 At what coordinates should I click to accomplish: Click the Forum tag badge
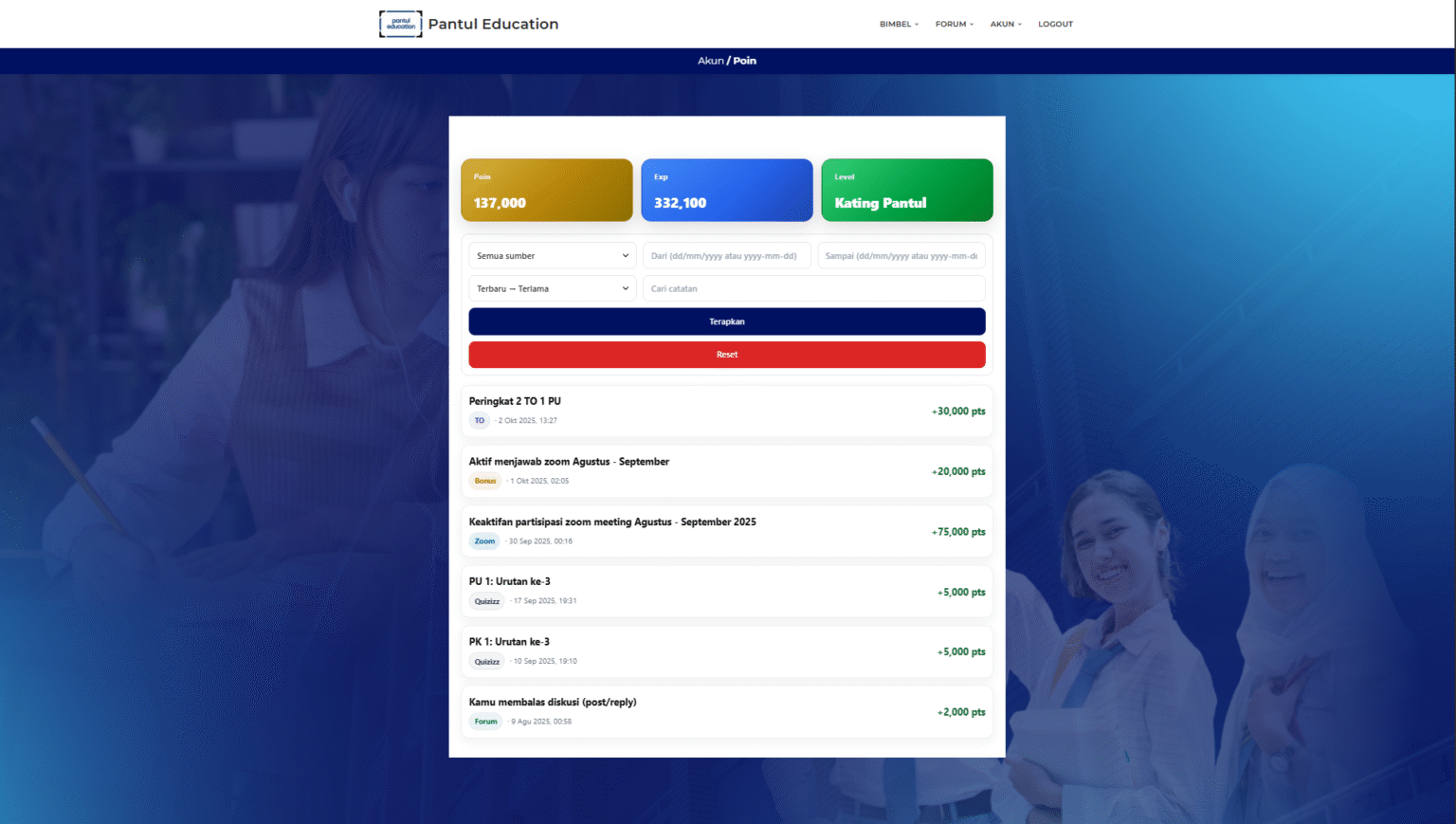485,722
